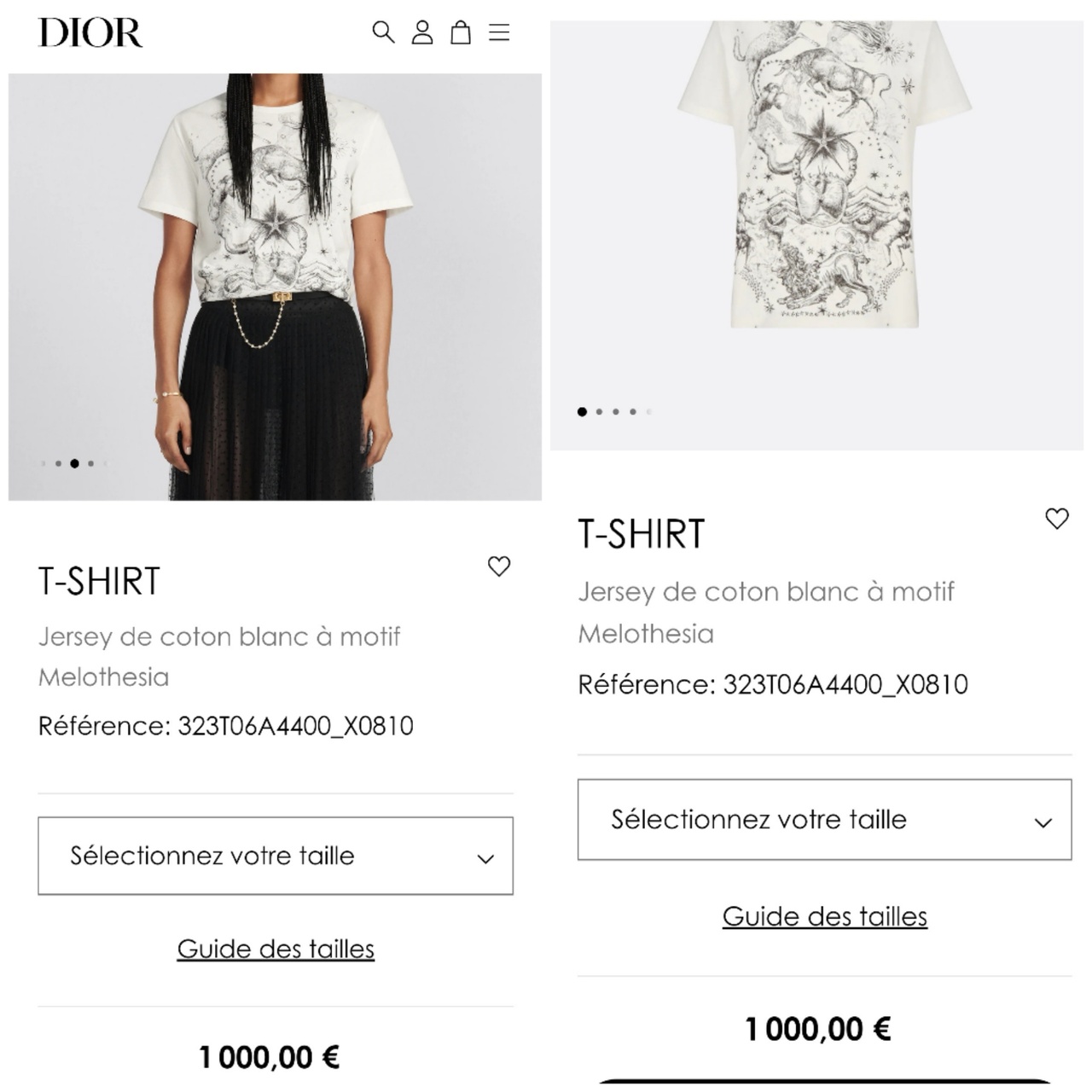Go to homepage via the DIOR logo
1092x1092 pixels.
90,32
